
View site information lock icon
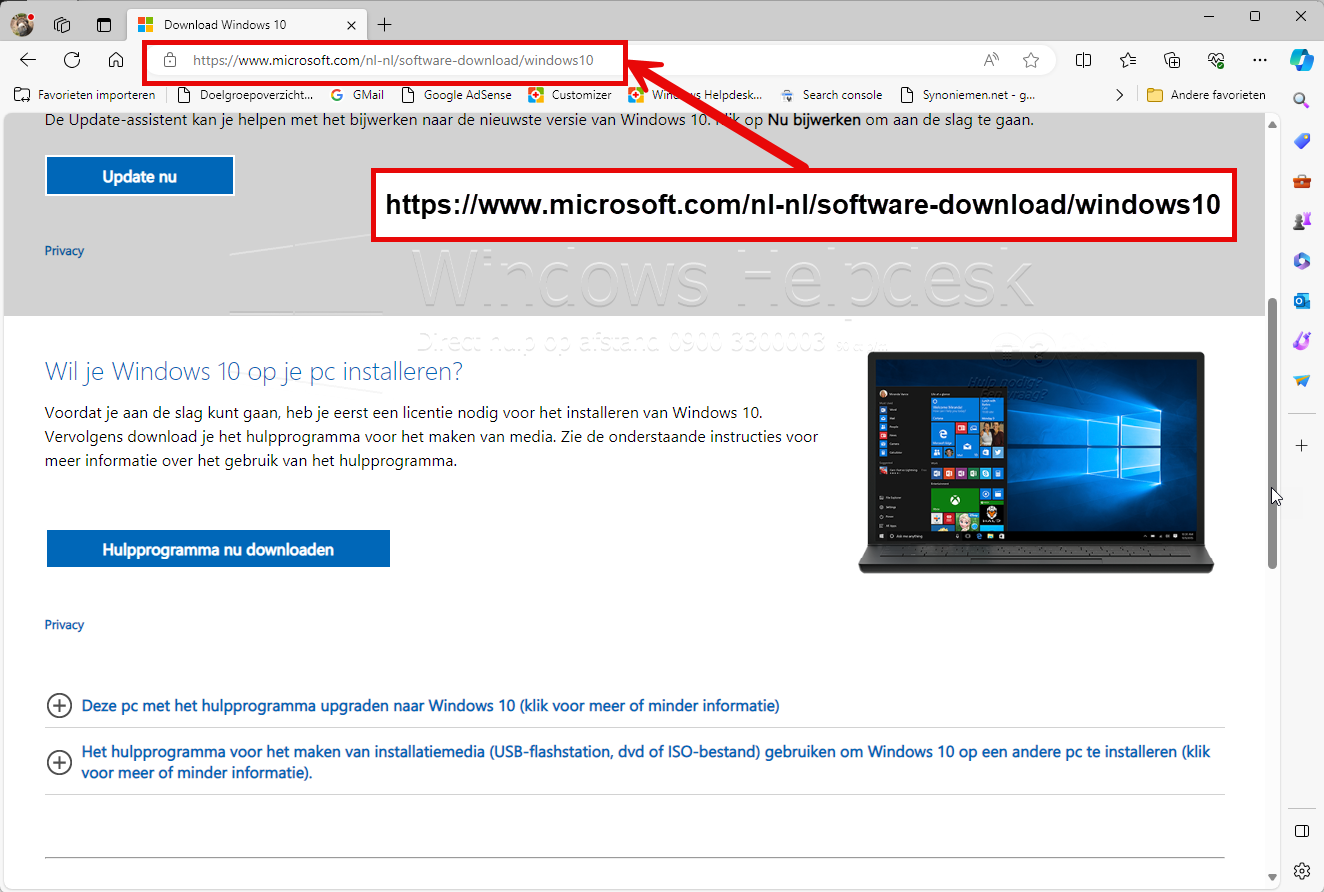click(x=170, y=60)
